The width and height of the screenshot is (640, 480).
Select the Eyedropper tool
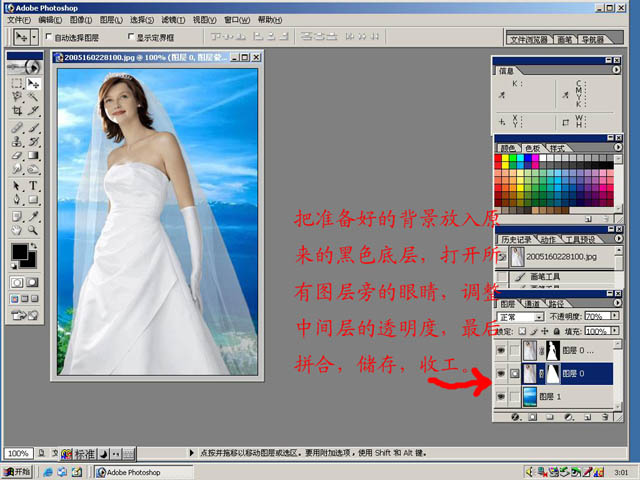click(33, 216)
